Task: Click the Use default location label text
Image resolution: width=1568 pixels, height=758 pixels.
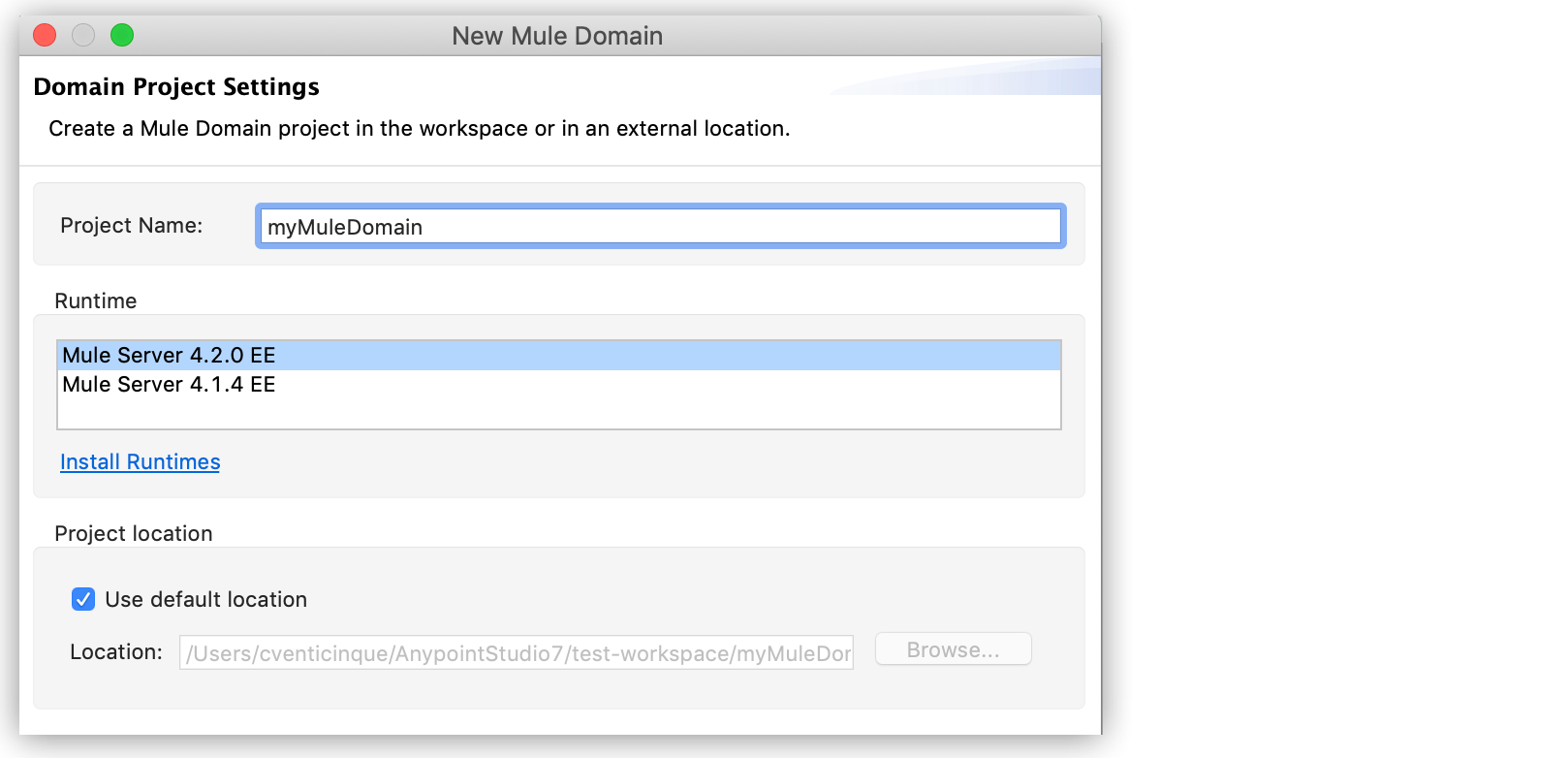Action: click(x=205, y=600)
